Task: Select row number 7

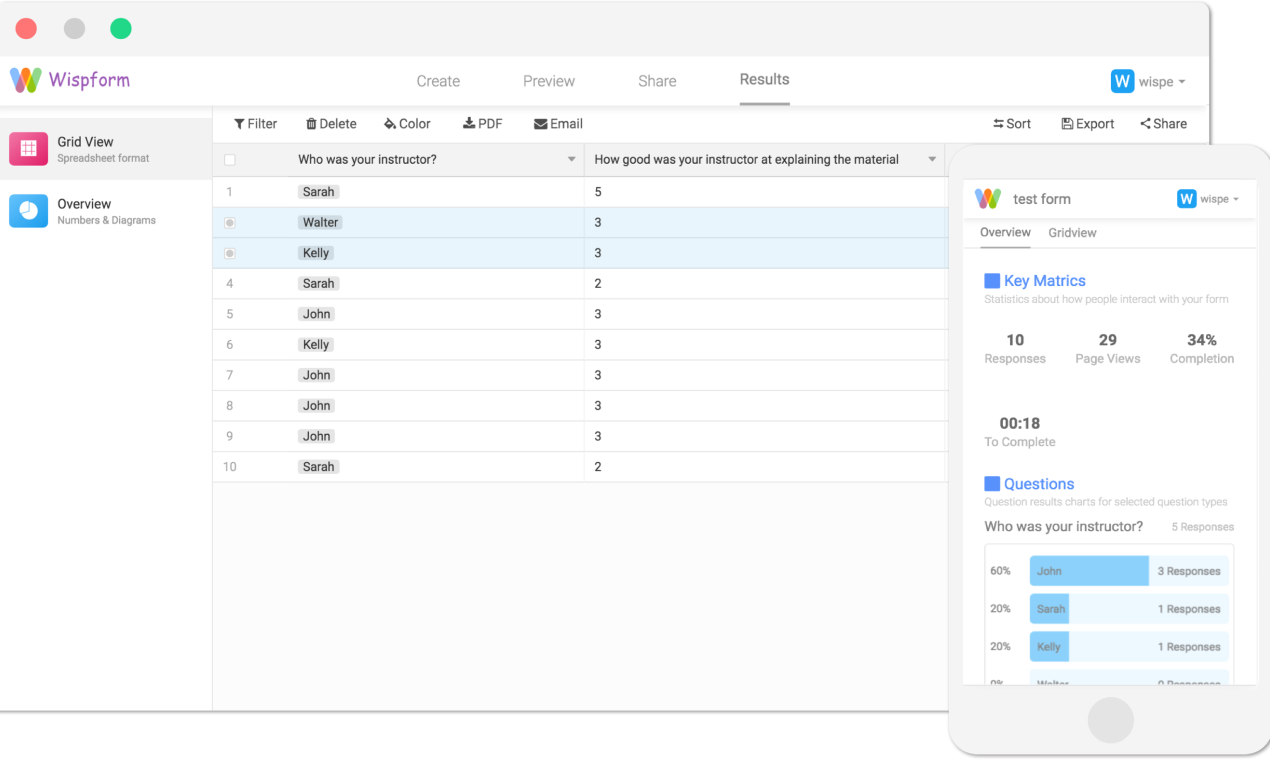Action: point(230,376)
